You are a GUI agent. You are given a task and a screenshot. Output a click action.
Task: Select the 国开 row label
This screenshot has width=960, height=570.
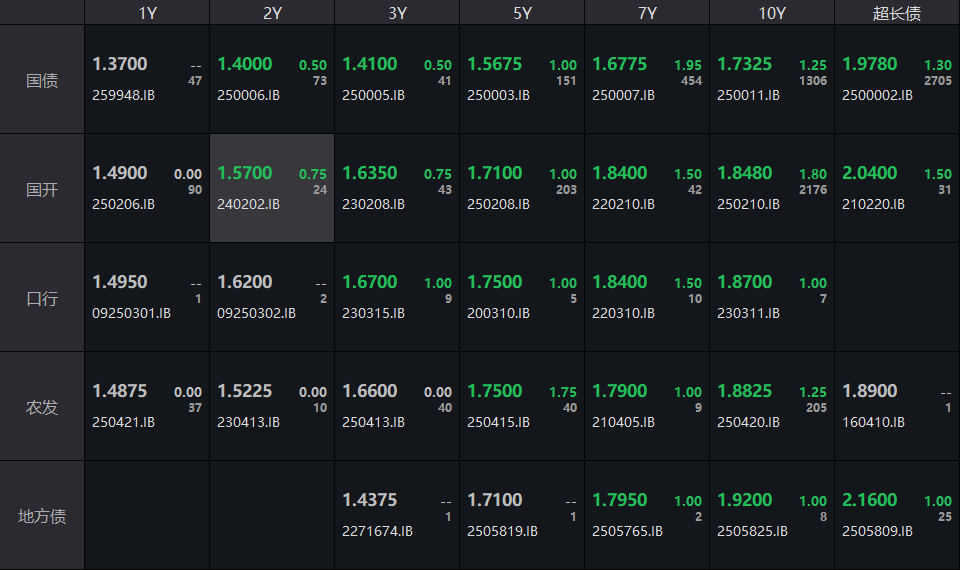[42, 189]
